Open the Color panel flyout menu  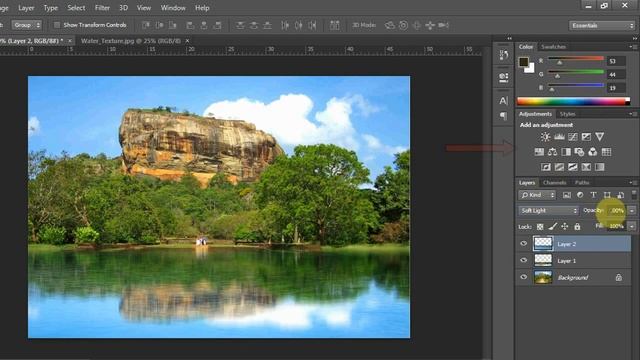coord(633,47)
